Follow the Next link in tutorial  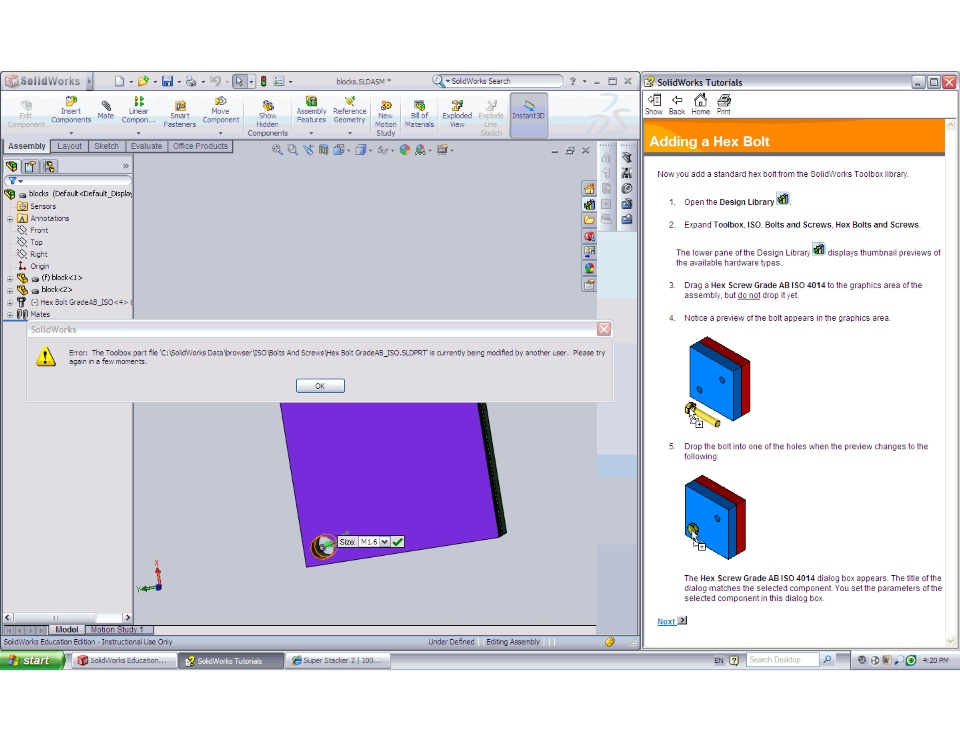(x=666, y=621)
